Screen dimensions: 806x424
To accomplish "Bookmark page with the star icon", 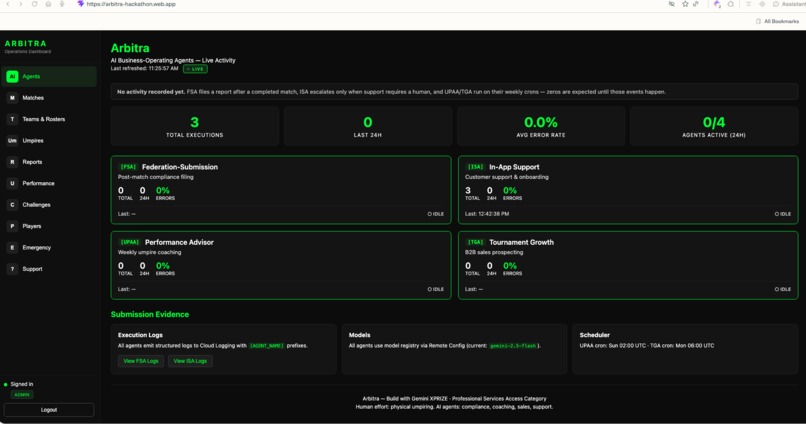I will (x=685, y=4).
